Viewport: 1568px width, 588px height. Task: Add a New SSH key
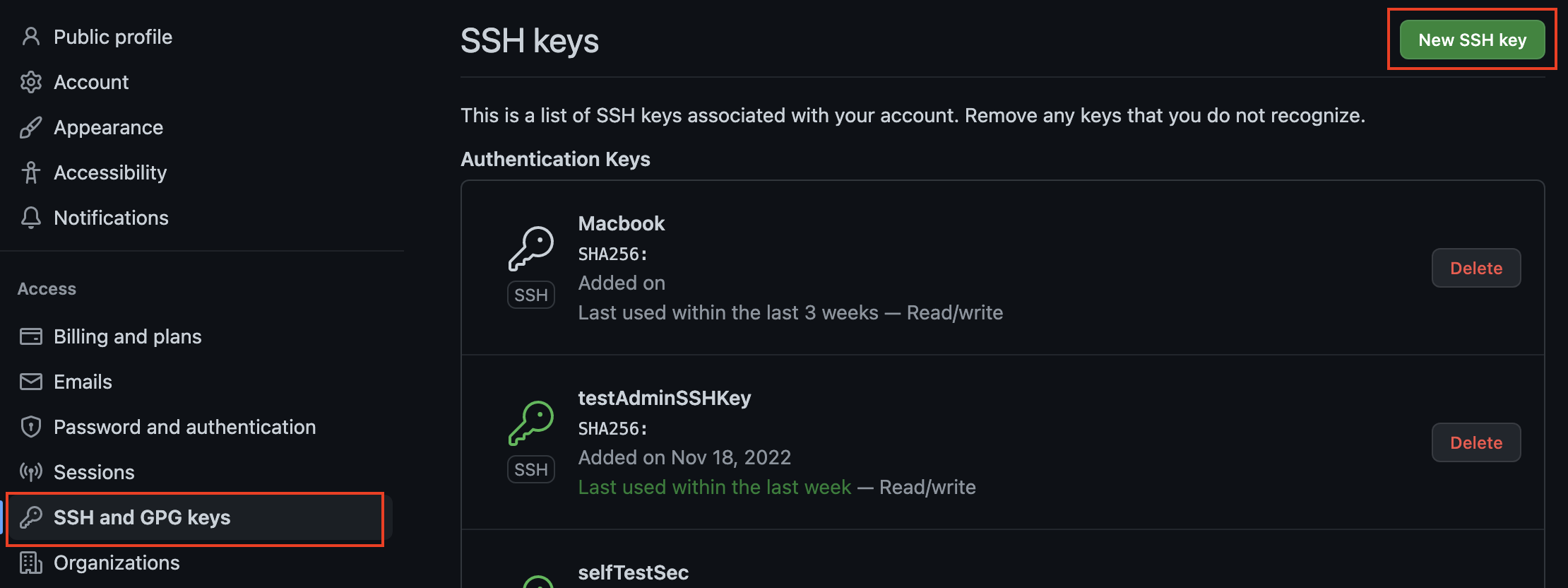click(x=1473, y=40)
